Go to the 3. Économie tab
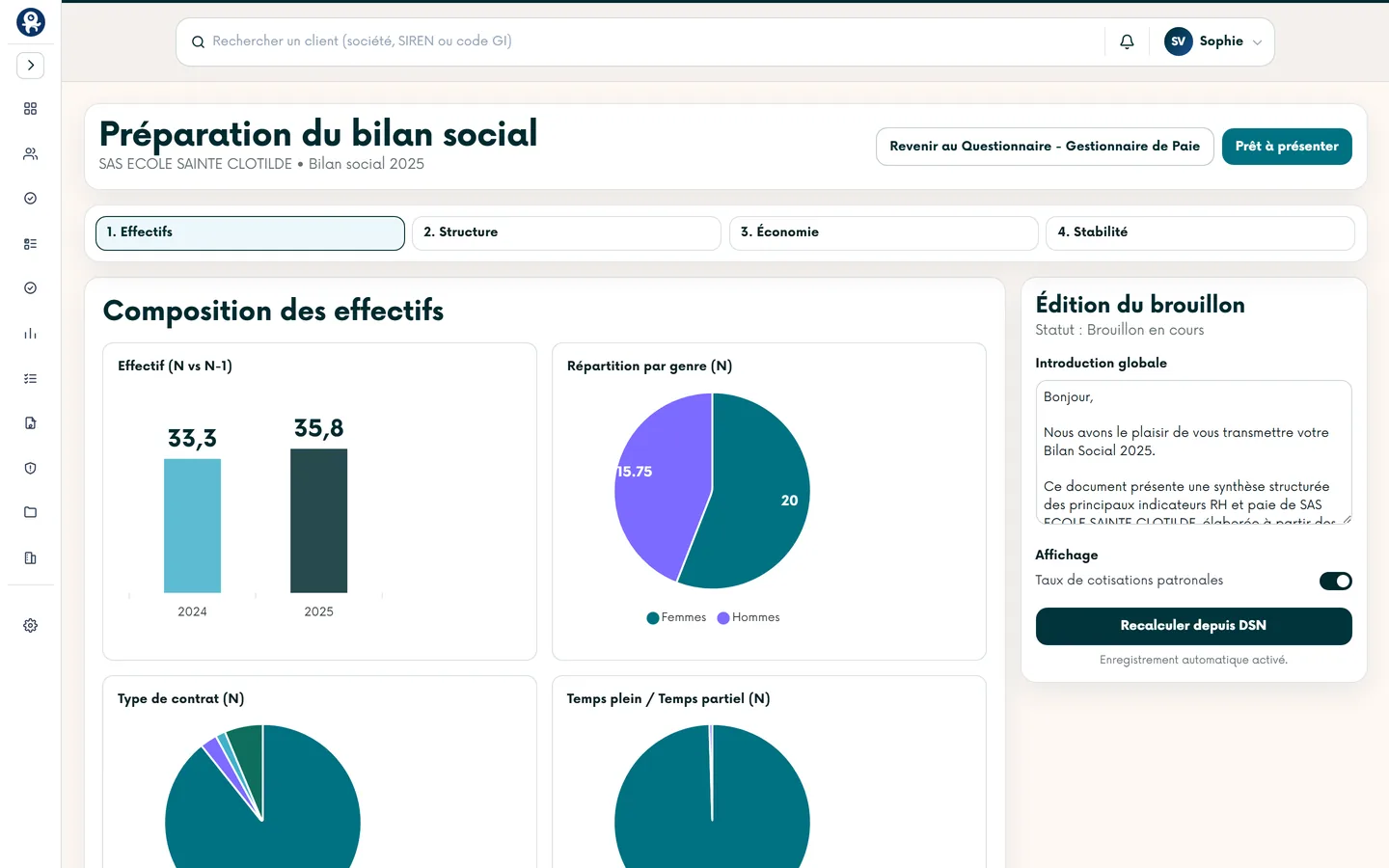The image size is (1389, 868). coord(884,232)
